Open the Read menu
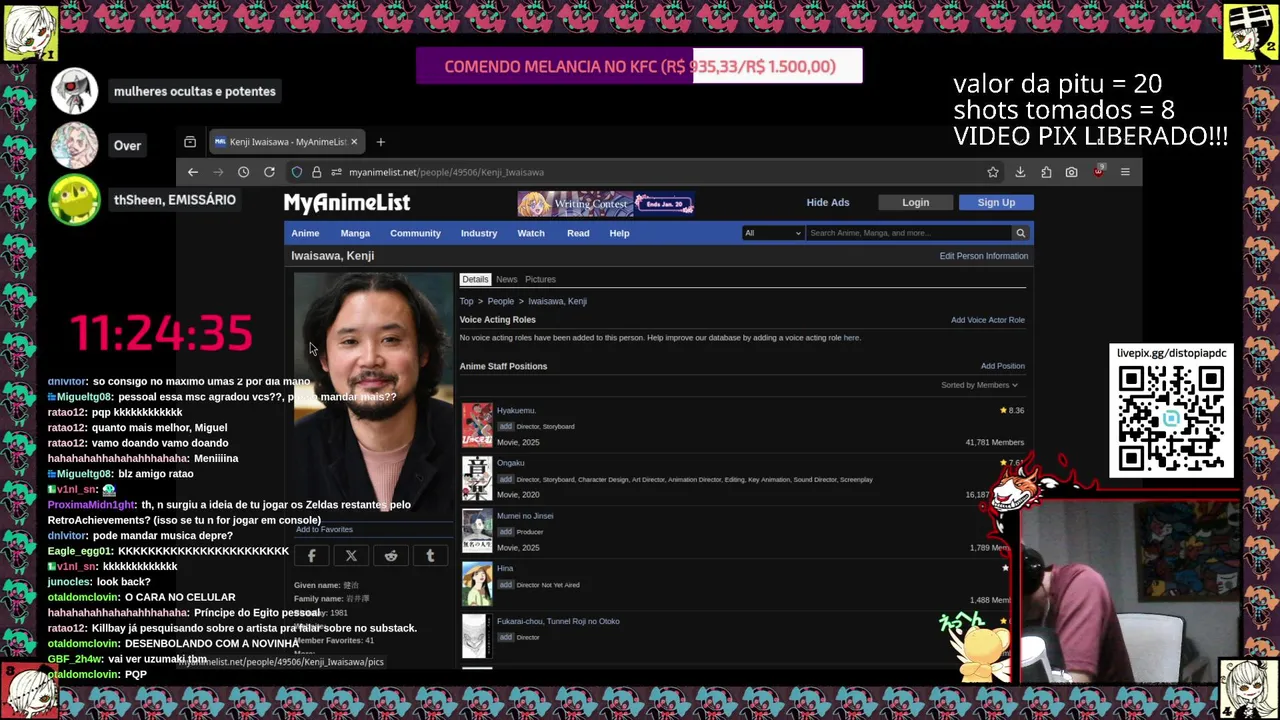 point(578,233)
